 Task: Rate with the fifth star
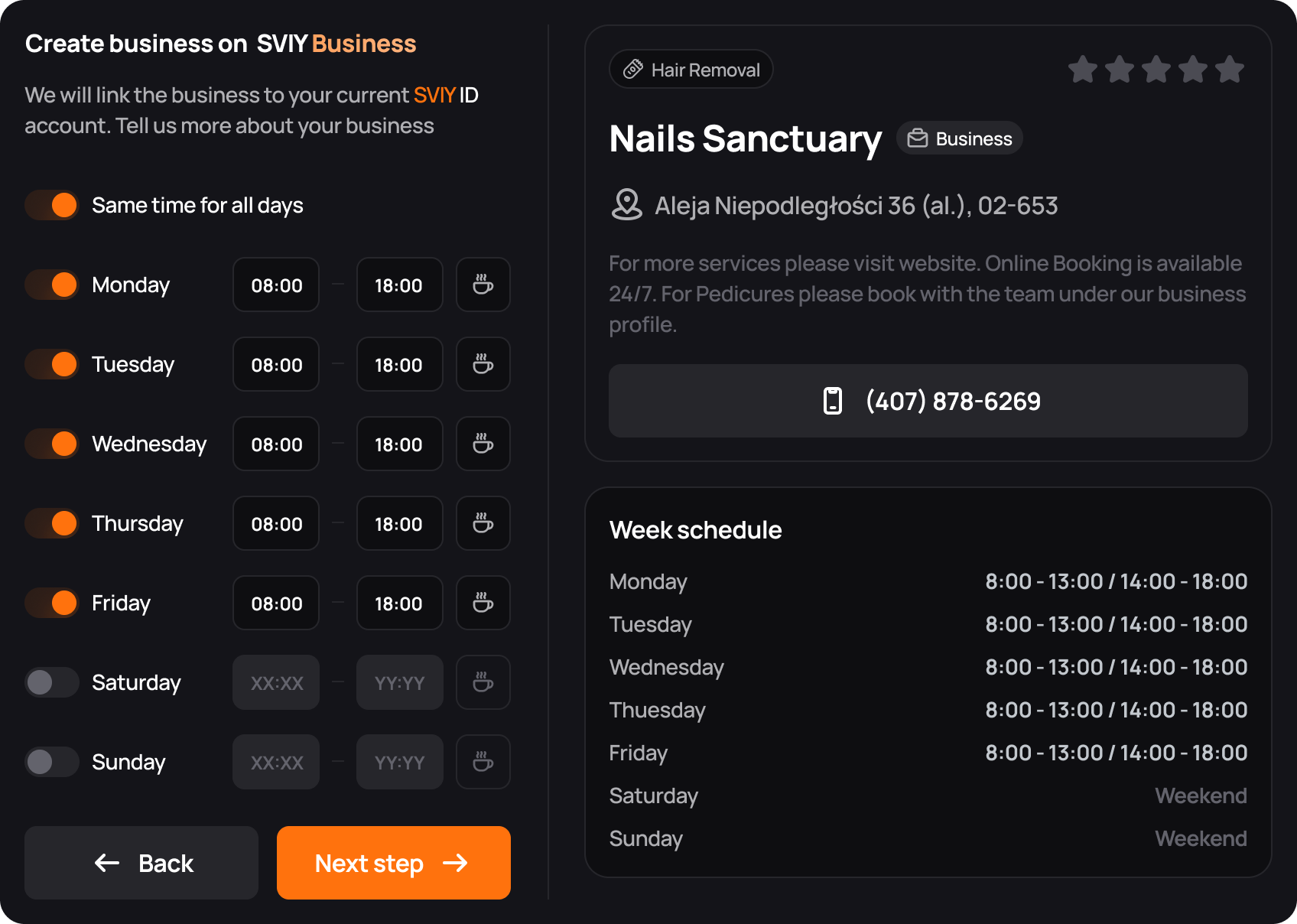pyautogui.click(x=1230, y=70)
